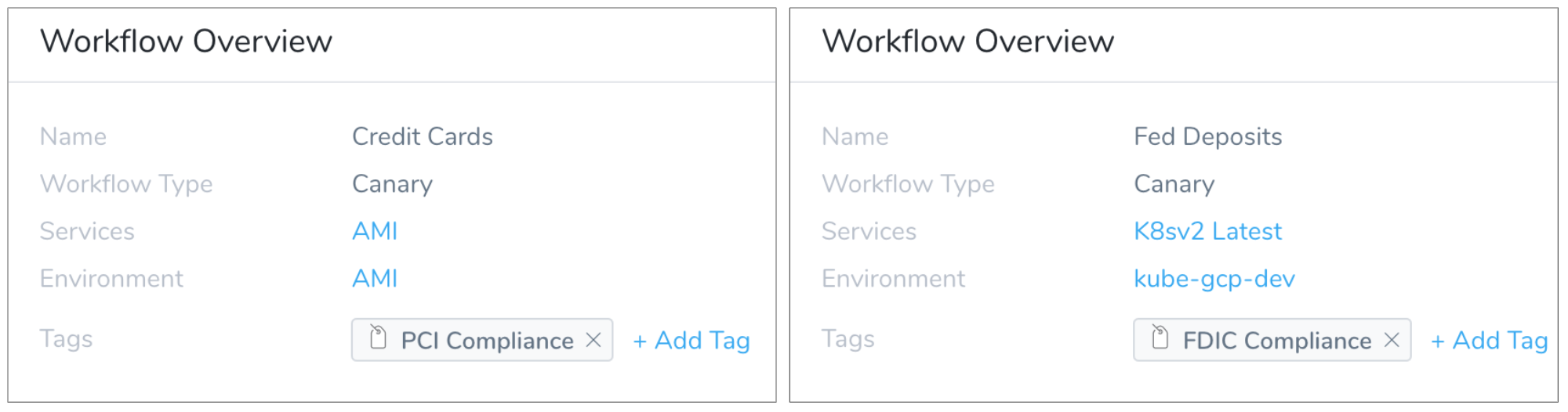The image size is (1568, 412).
Task: Click the Fed Deposits workflow name
Action: click(1207, 137)
